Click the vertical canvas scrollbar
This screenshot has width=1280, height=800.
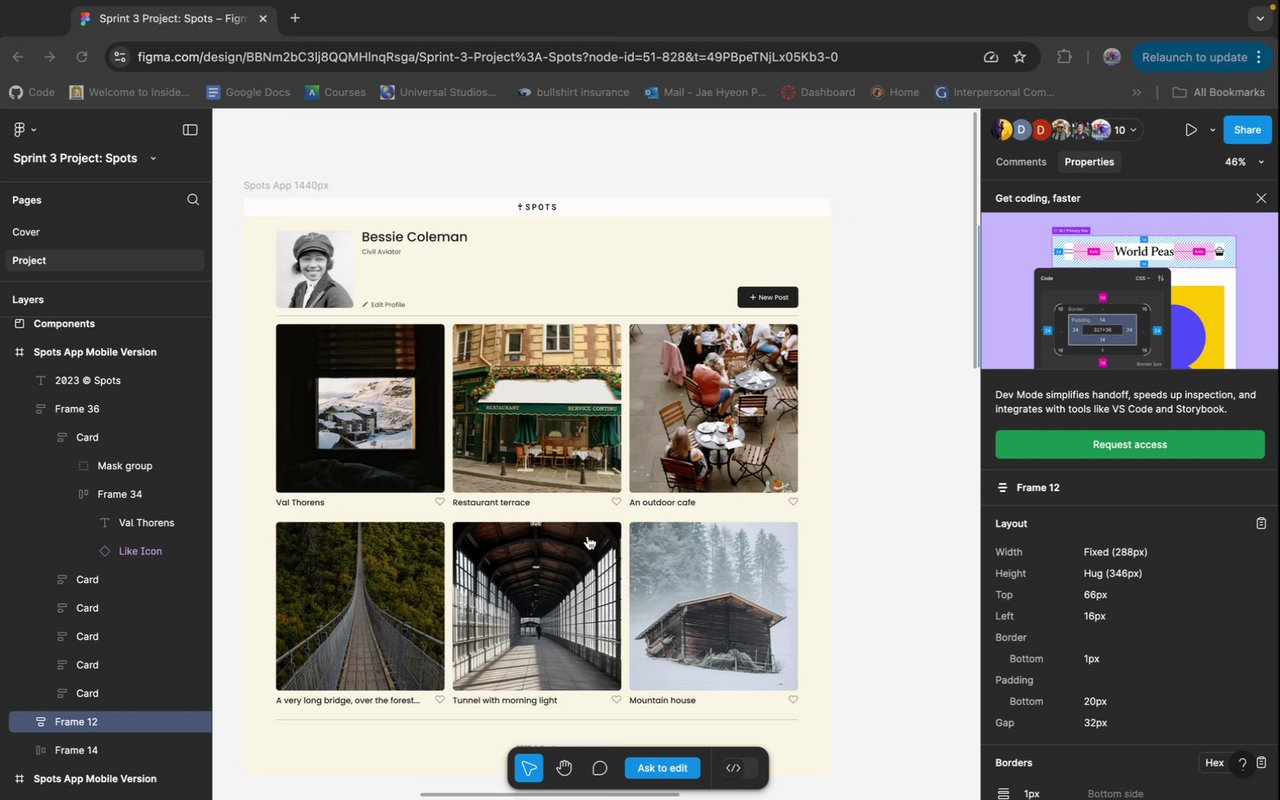point(976,238)
